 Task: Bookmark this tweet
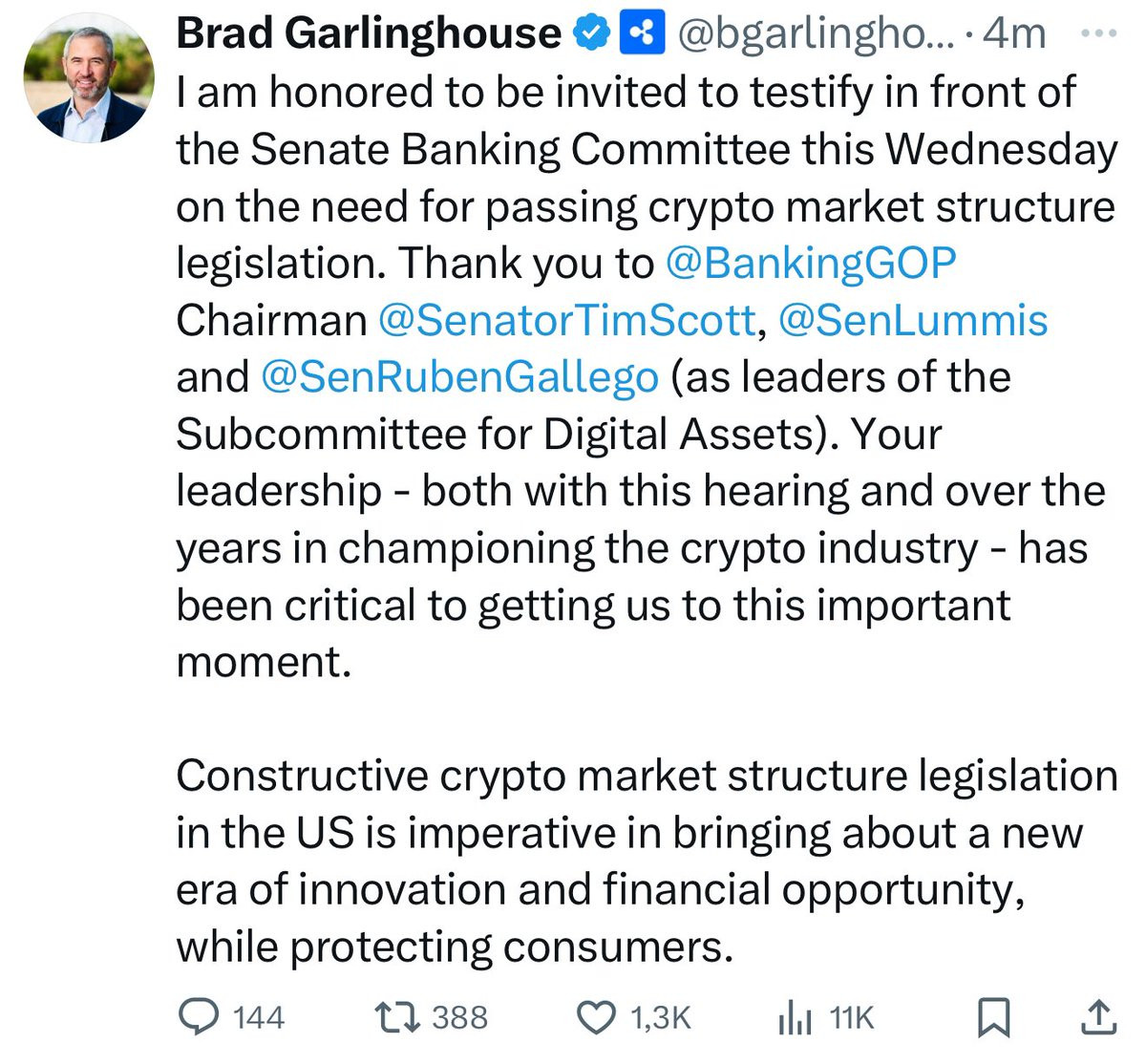pyautogui.click(x=993, y=1018)
